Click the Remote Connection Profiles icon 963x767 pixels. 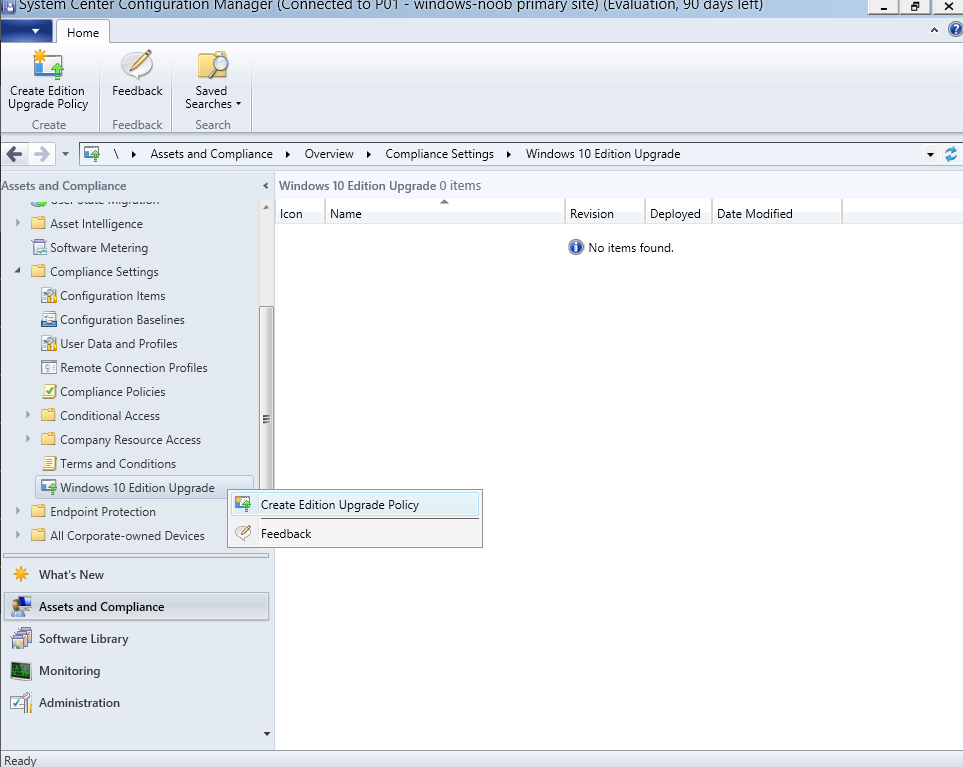pos(49,367)
